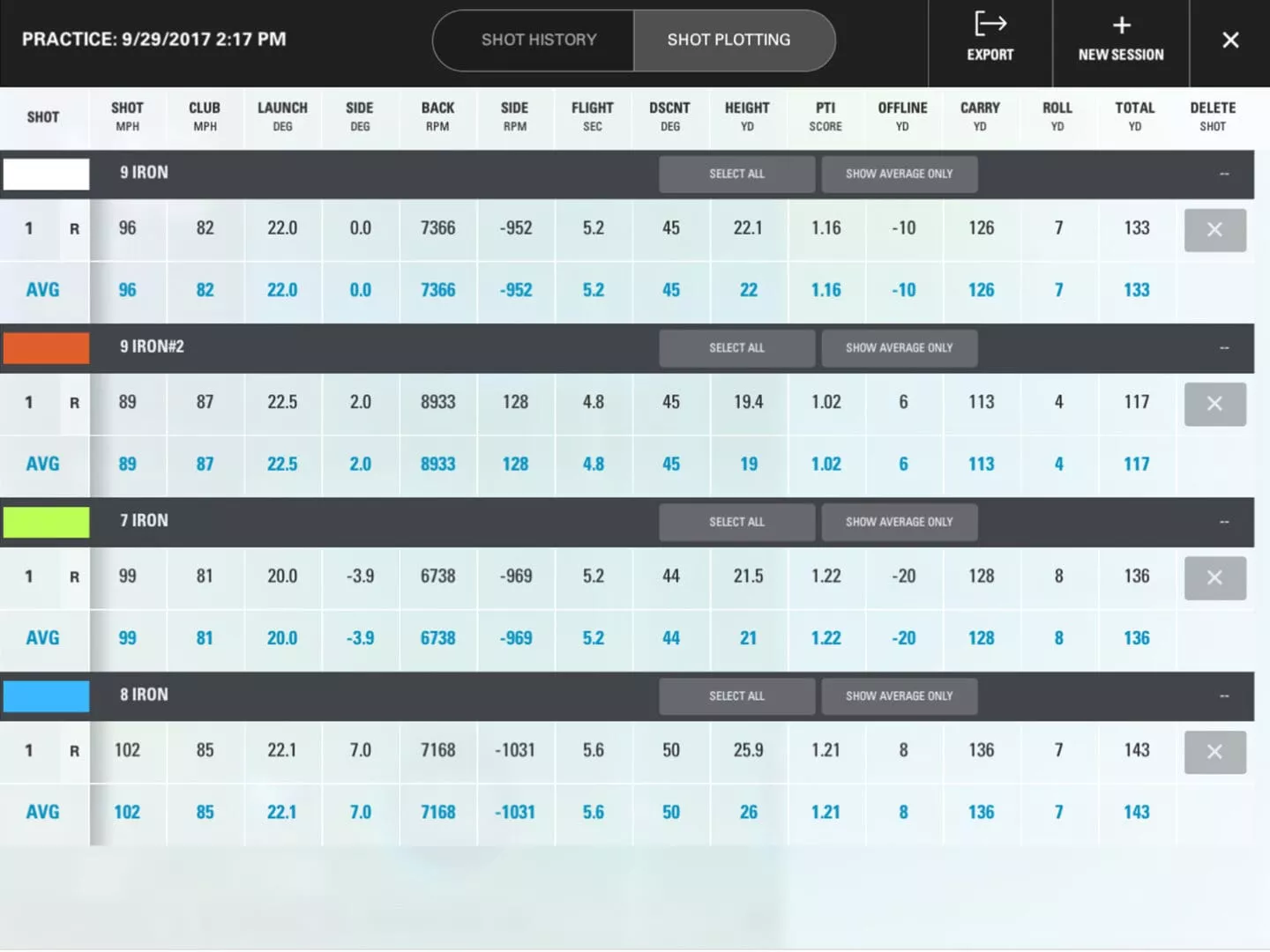The height and width of the screenshot is (952, 1270).
Task: Click the Export icon in top bar
Action: [x=990, y=39]
